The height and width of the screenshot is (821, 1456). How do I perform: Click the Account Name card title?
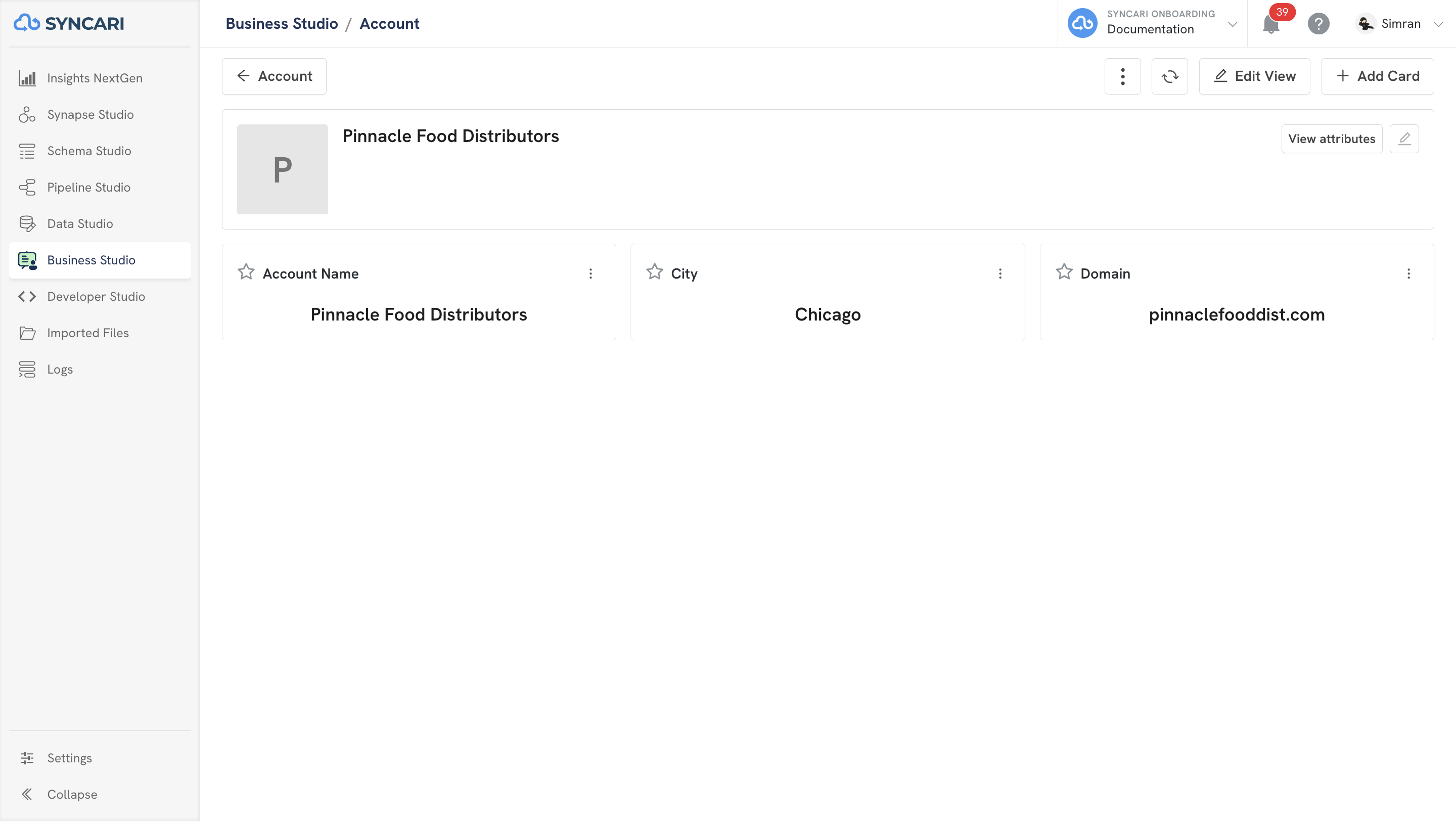point(310,273)
